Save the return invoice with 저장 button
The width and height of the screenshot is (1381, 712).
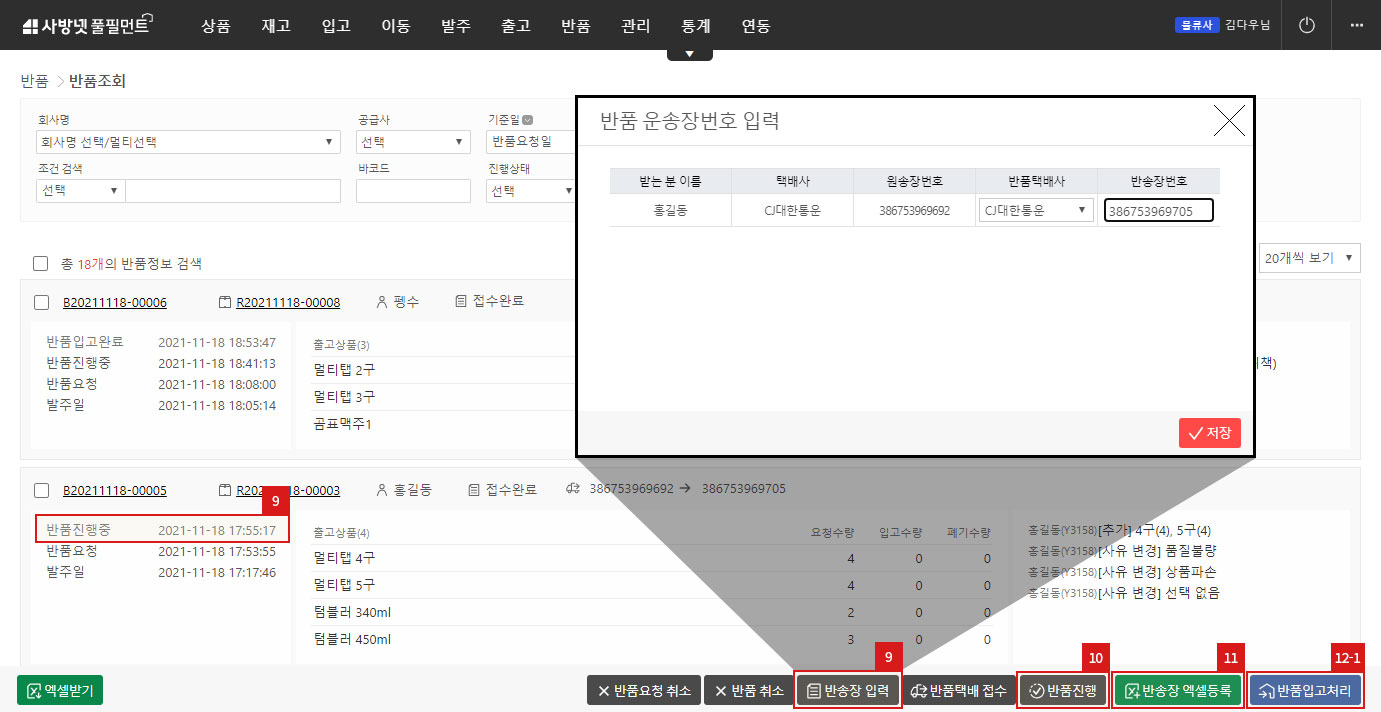pyautogui.click(x=1209, y=433)
